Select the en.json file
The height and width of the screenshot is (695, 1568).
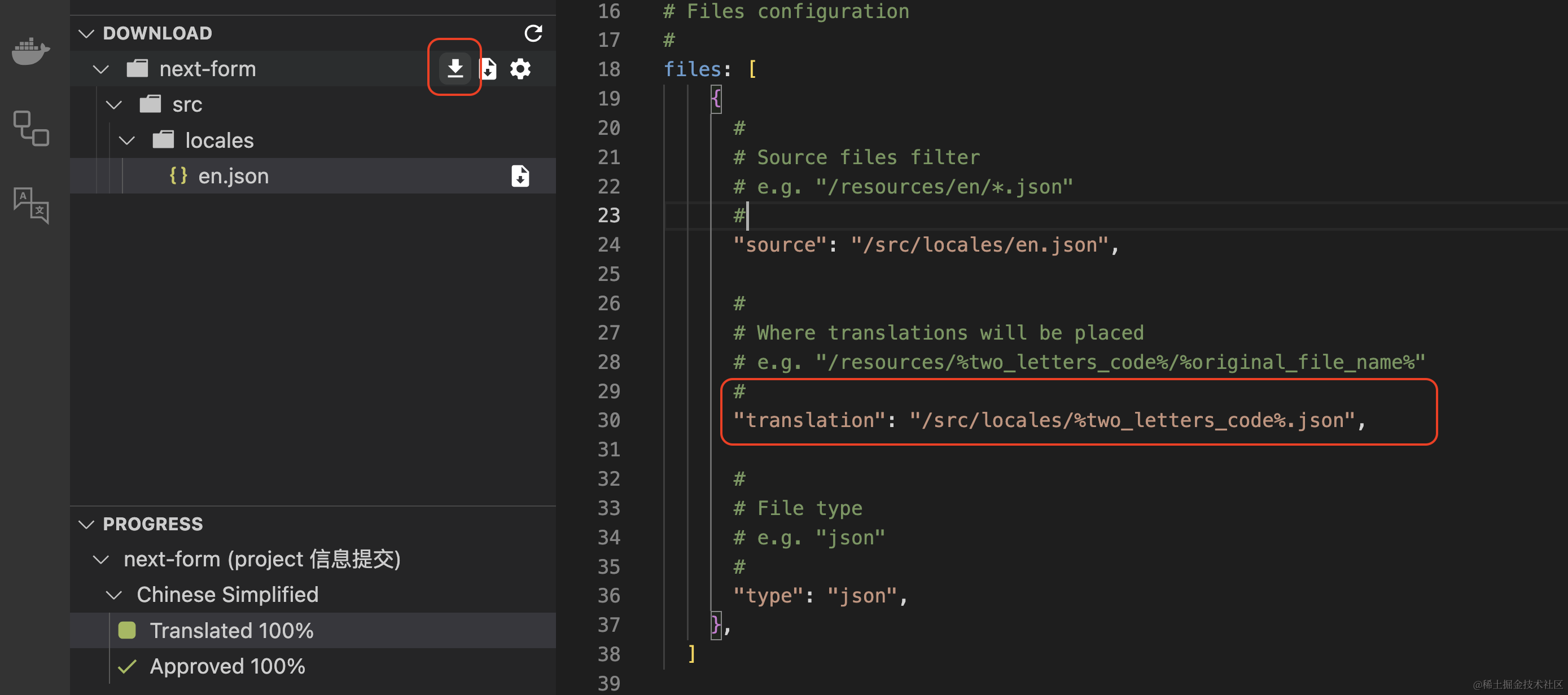233,176
